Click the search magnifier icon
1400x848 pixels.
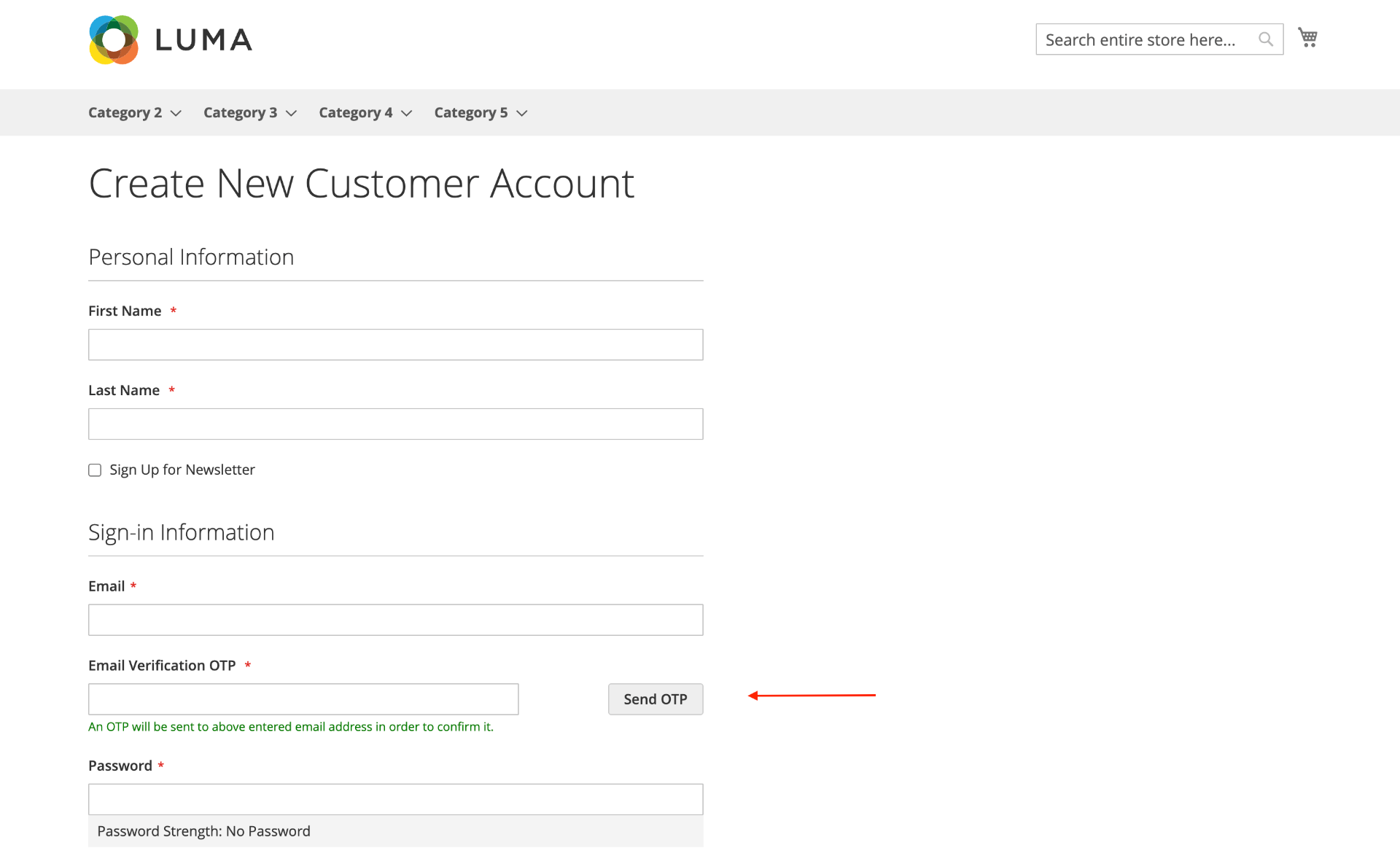click(x=1266, y=39)
